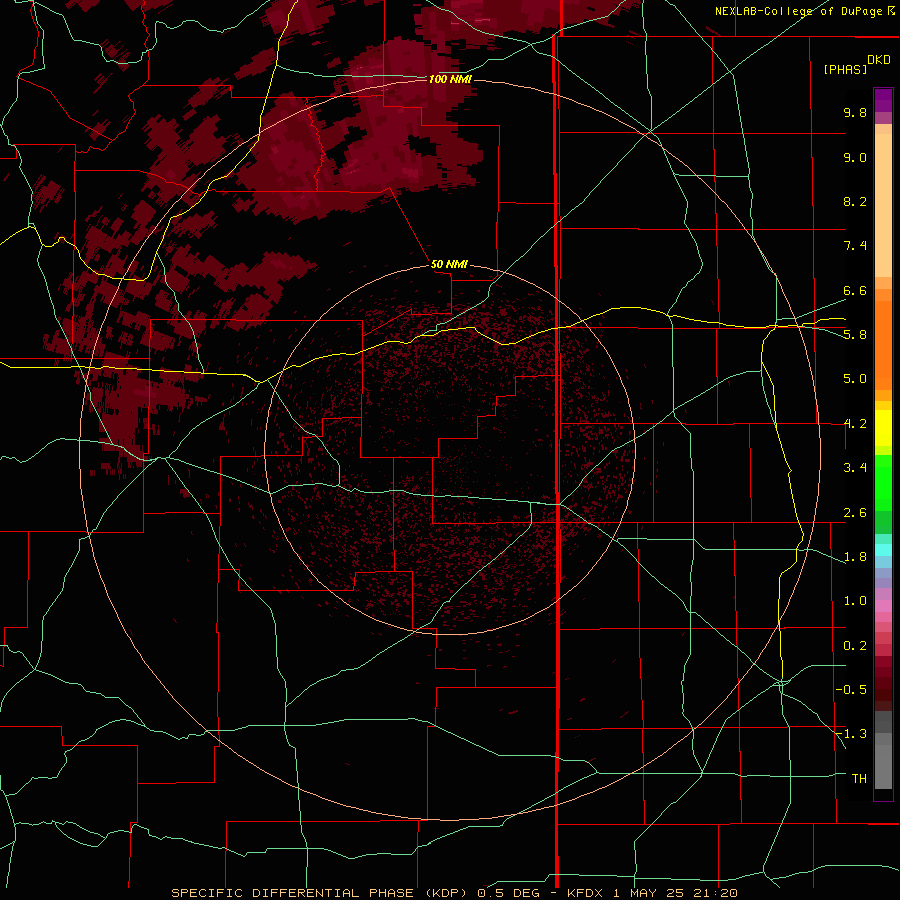Click the 9.8 scale value
The width and height of the screenshot is (900, 900).
point(855,112)
